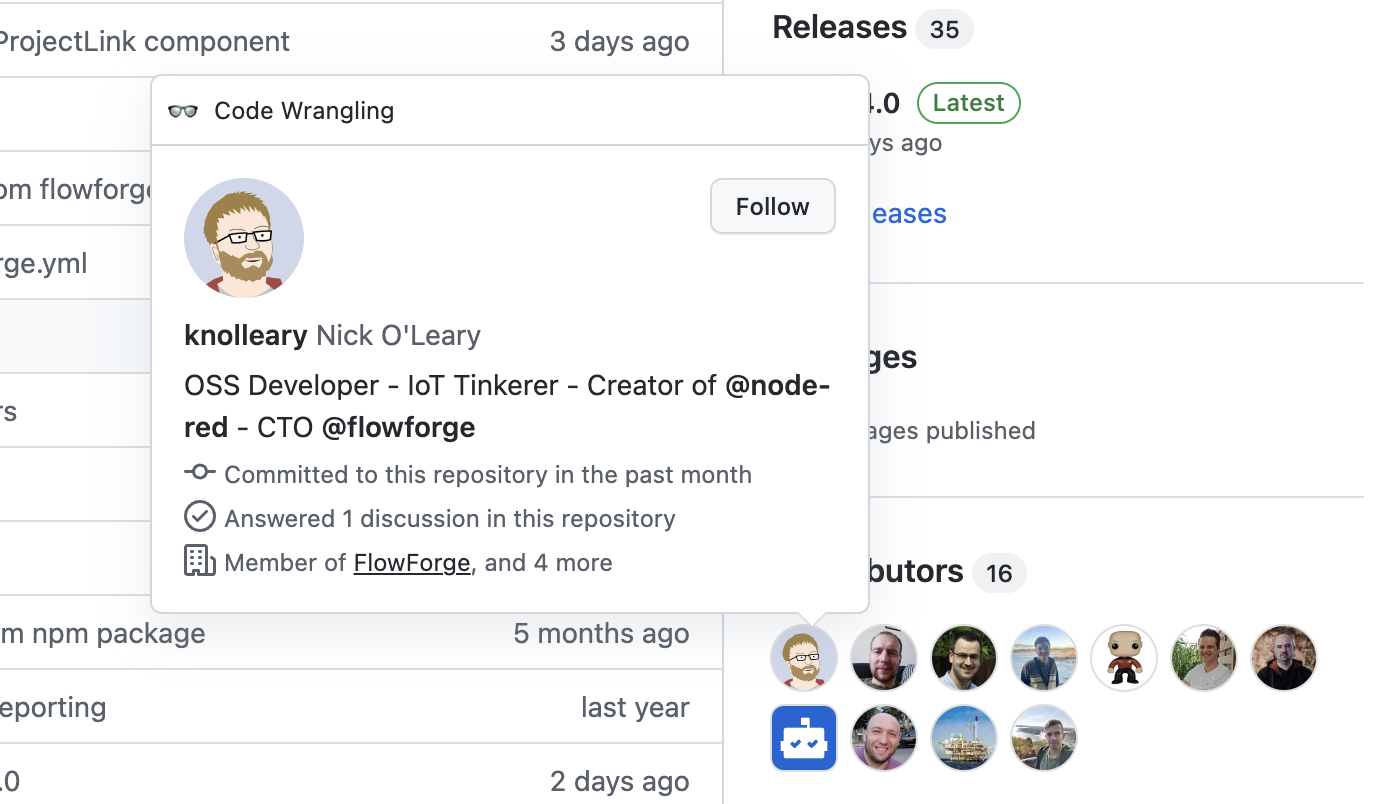Click the 'ages published' packages text
The height and width of the screenshot is (804, 1388).
pyautogui.click(x=952, y=431)
